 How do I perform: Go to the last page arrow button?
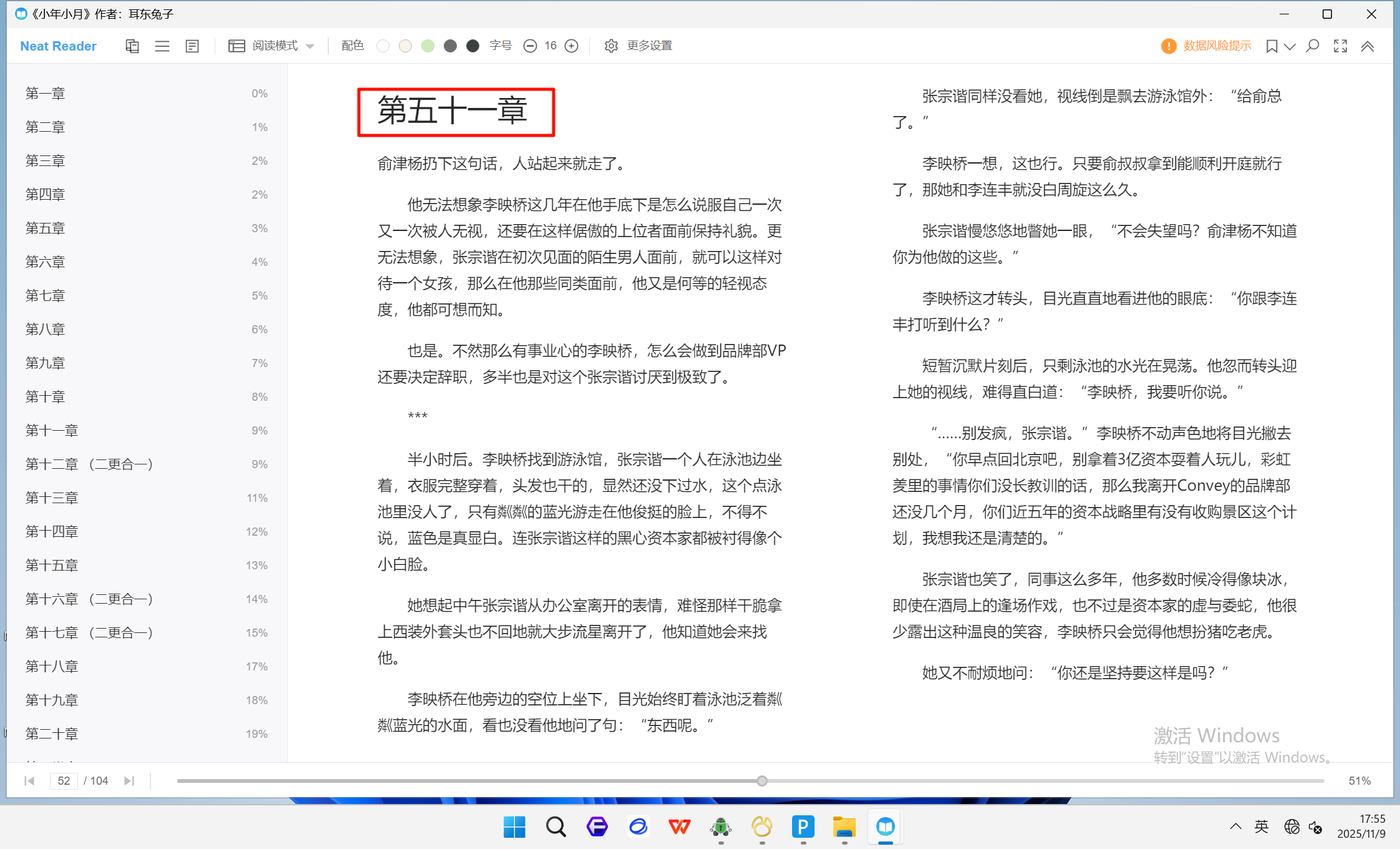129,781
